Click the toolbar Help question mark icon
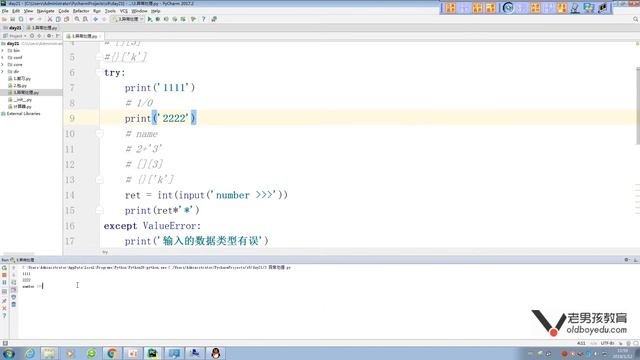 [x=204, y=19]
